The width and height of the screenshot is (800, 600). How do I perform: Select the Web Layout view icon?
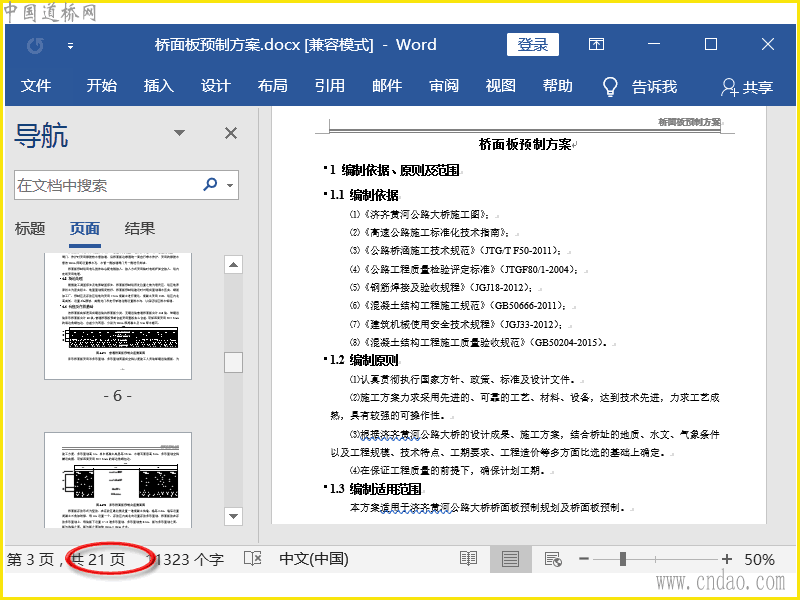[x=553, y=559]
